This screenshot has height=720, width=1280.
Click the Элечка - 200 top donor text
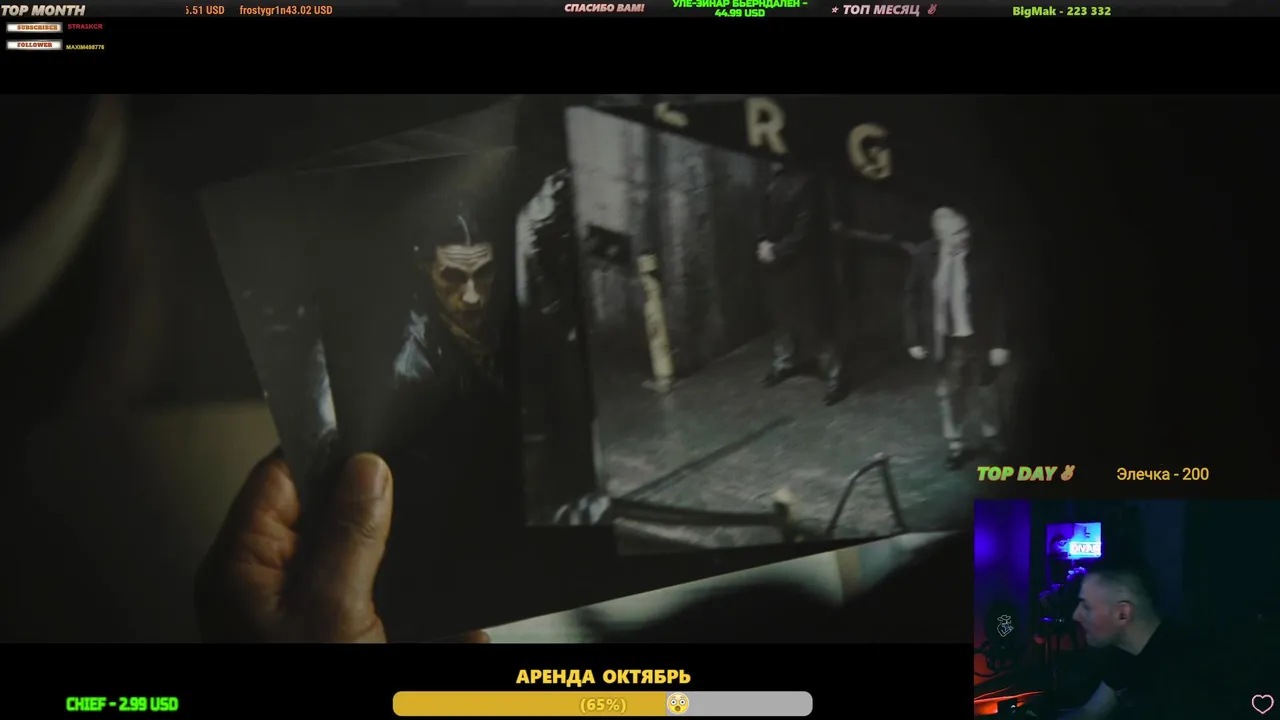click(1162, 474)
